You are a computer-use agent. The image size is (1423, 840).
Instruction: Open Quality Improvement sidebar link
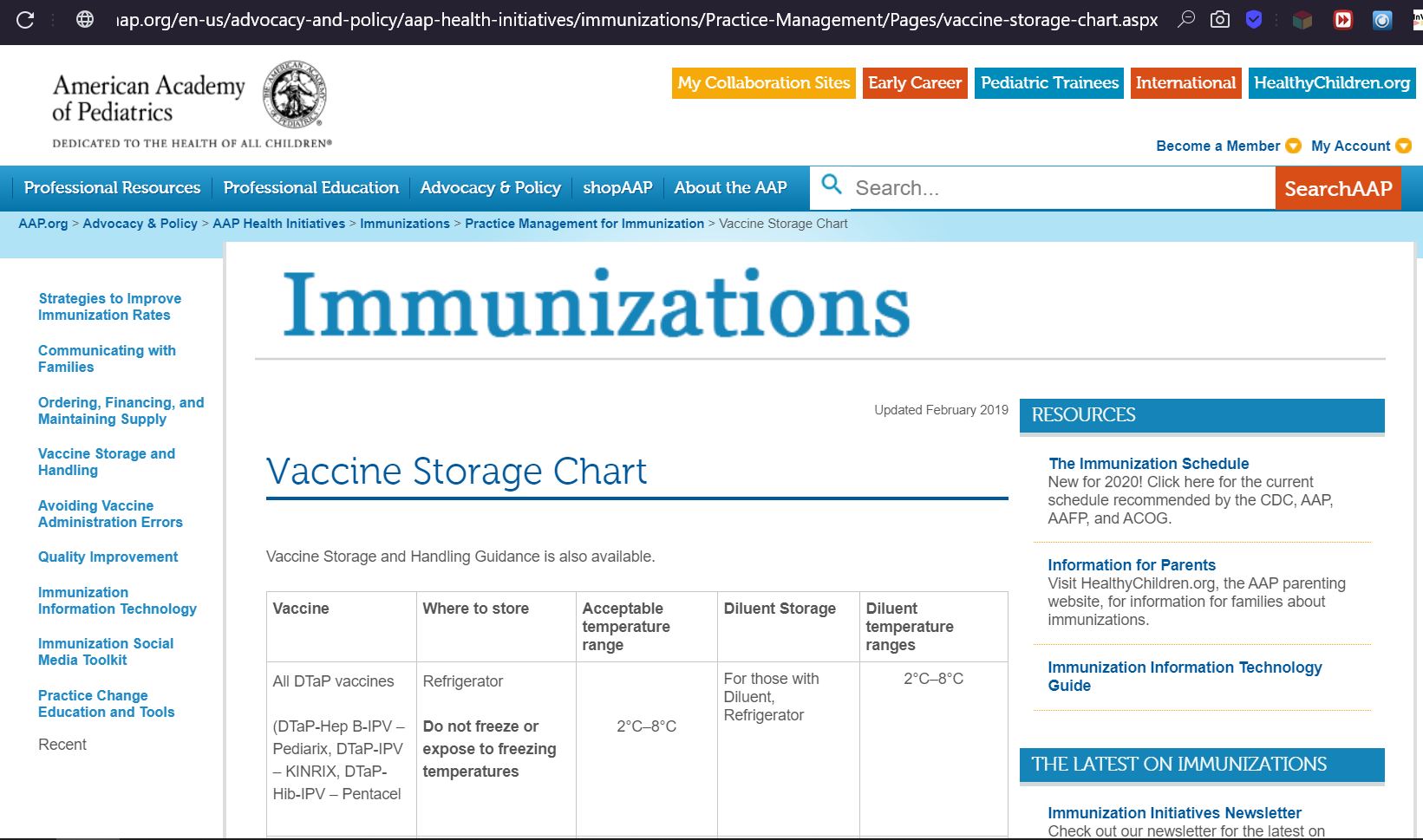pyautogui.click(x=108, y=557)
